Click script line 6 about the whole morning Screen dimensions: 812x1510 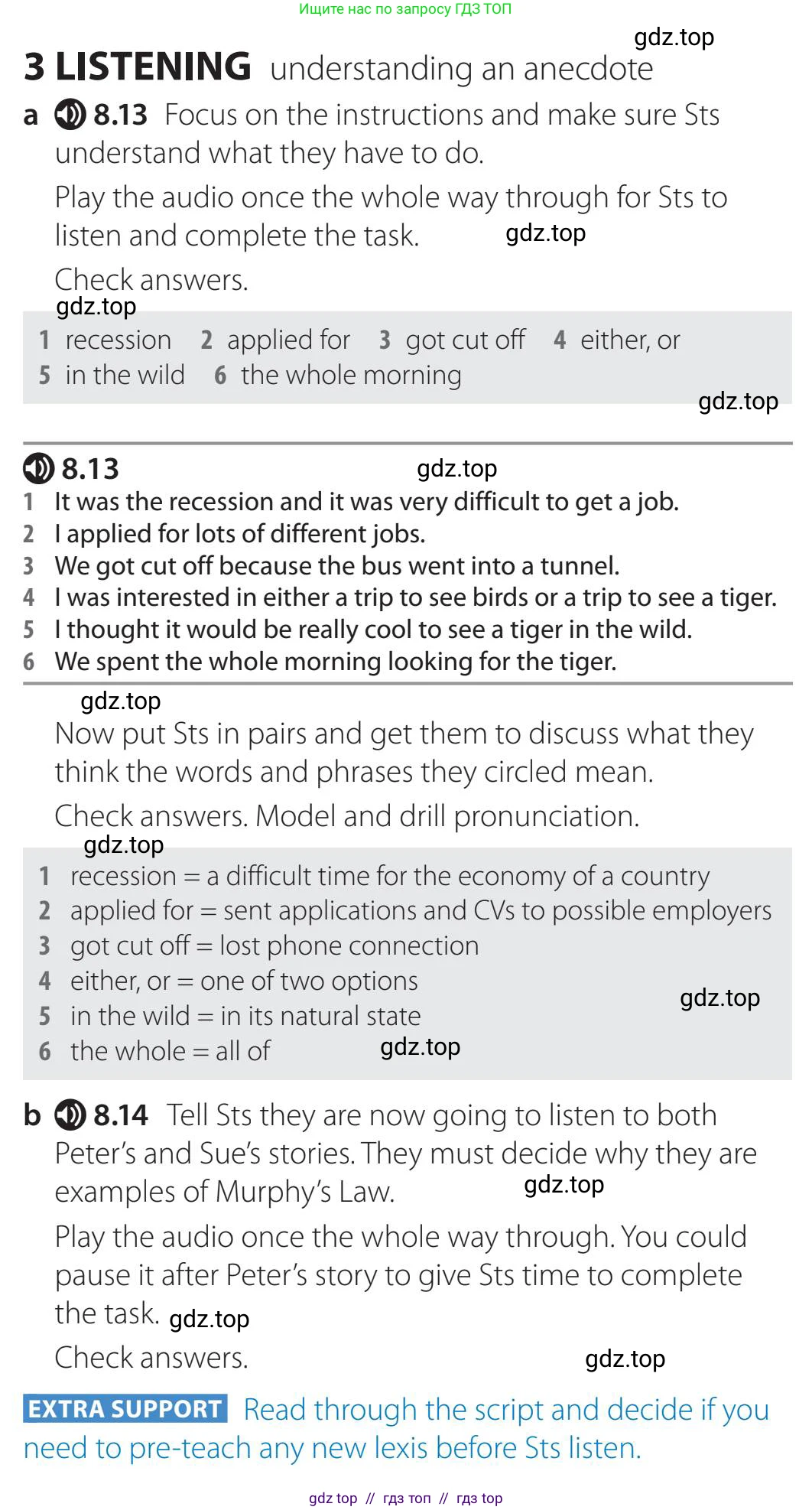[x=335, y=662]
